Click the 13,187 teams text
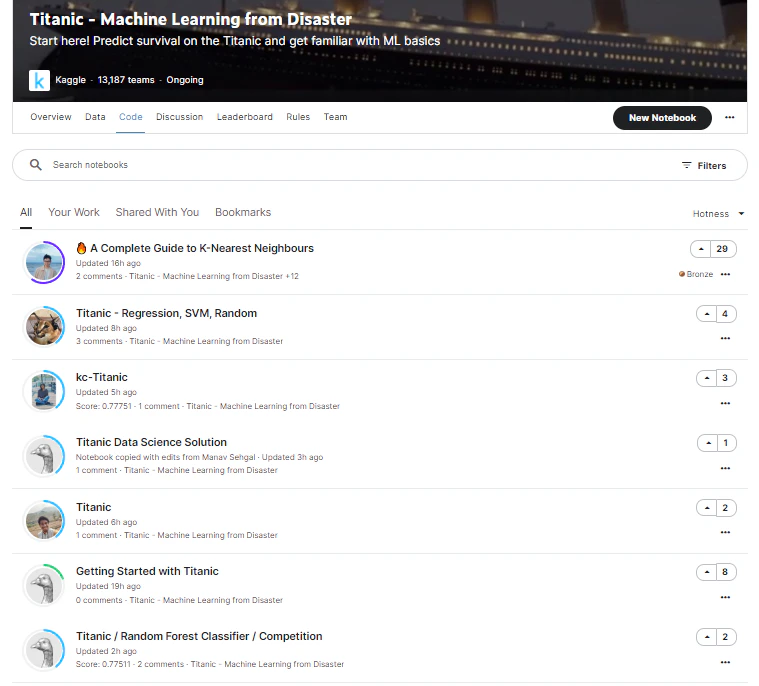Screen dimensions: 759x686 (126, 80)
